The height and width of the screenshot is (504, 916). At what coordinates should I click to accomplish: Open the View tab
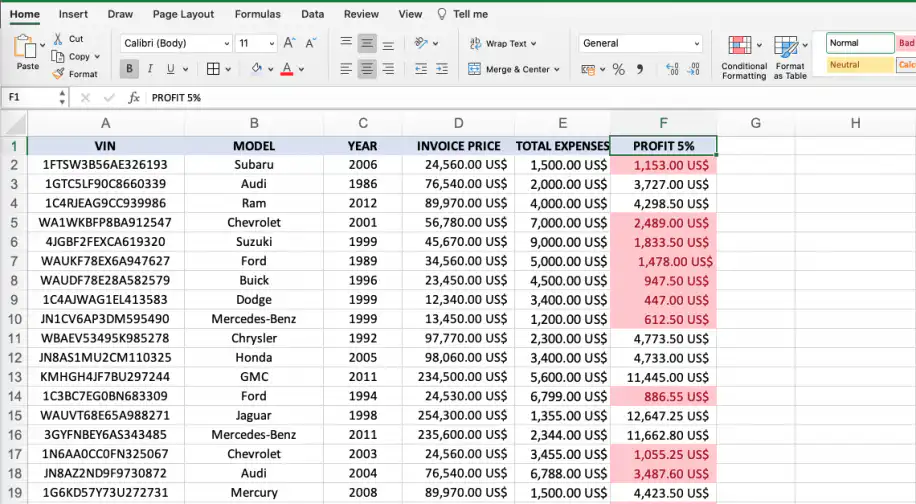410,14
